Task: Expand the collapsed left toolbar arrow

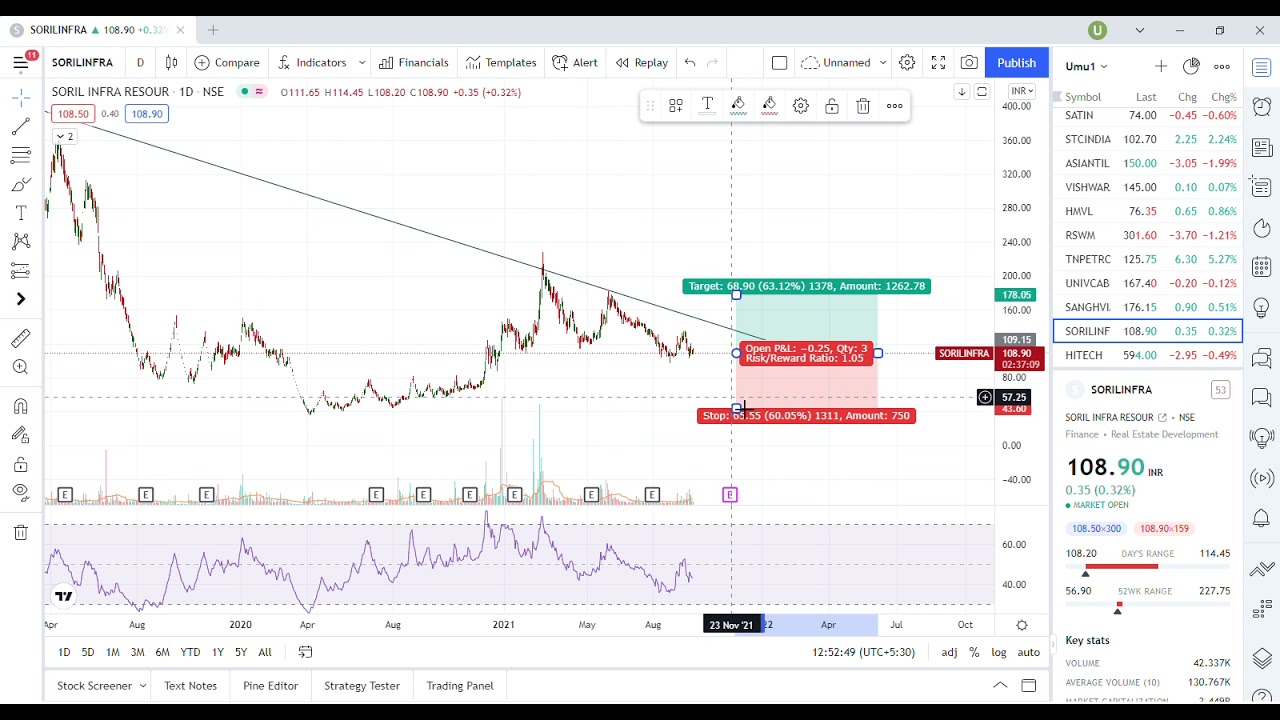Action: pos(20,299)
